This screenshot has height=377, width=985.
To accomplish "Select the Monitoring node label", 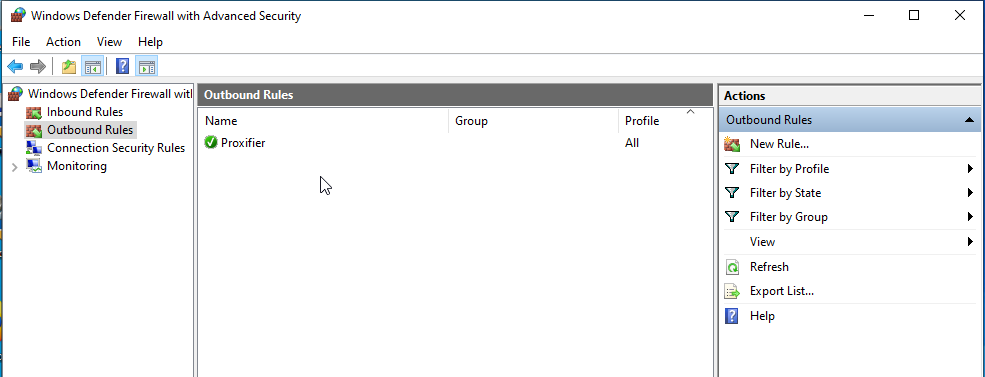I will 77,166.
